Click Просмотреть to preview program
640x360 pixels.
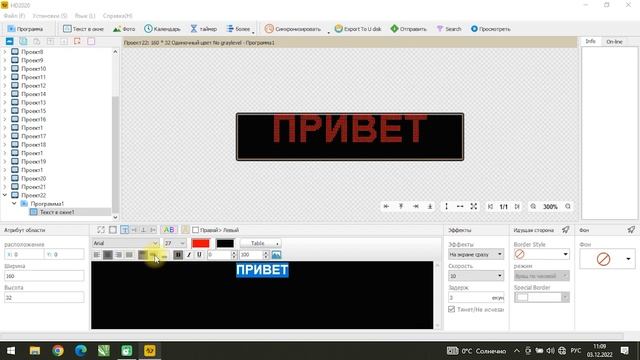[x=490, y=29]
